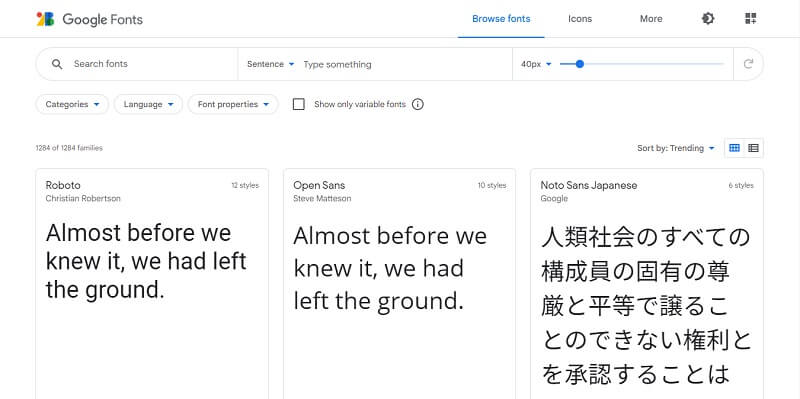800x399 pixels.
Task: Open the Sort by Trending dropdown
Action: [676, 148]
